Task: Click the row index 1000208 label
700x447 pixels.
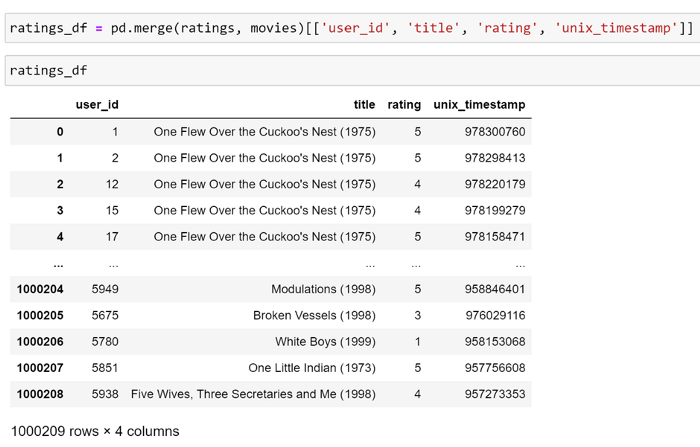Action: pos(40,395)
